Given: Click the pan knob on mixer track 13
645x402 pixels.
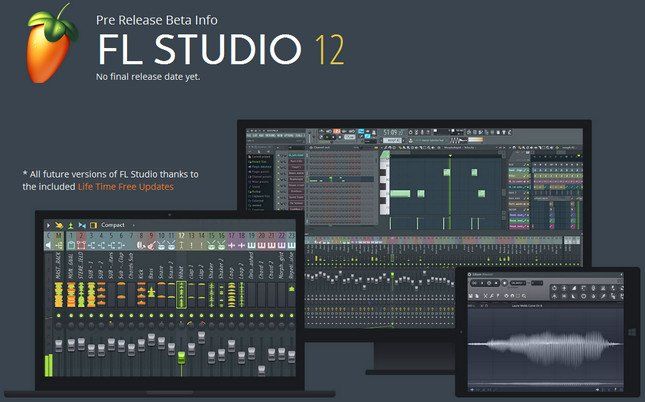Looking at the screenshot, I should (191, 324).
